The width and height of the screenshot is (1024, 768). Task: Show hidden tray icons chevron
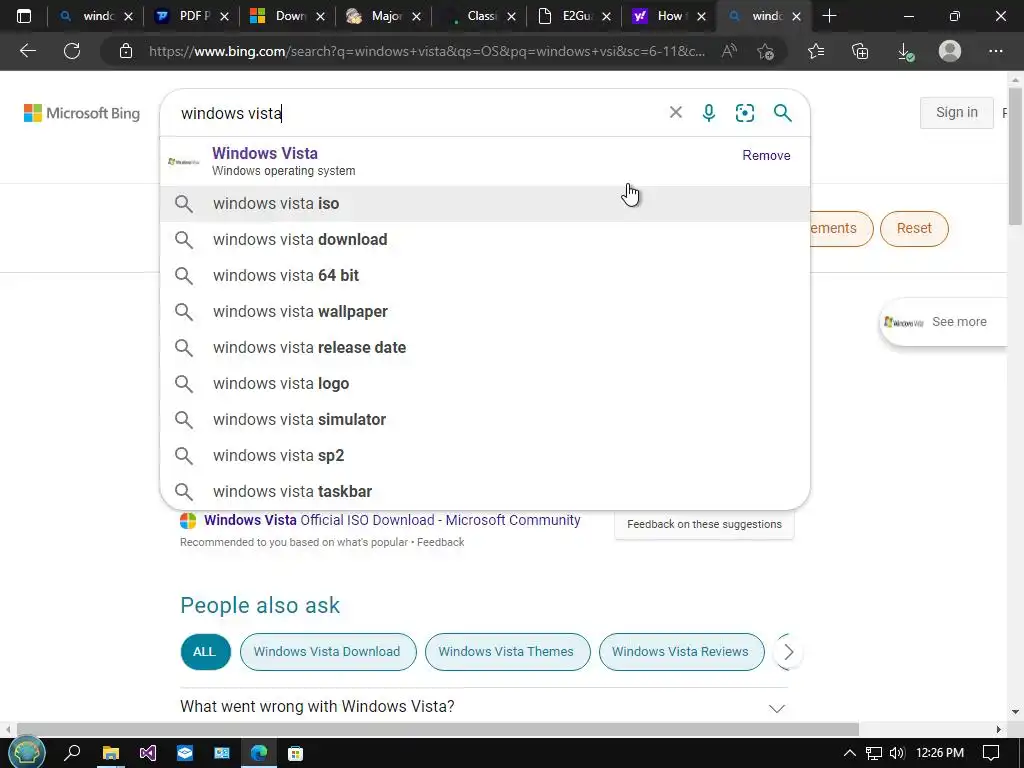click(x=850, y=753)
